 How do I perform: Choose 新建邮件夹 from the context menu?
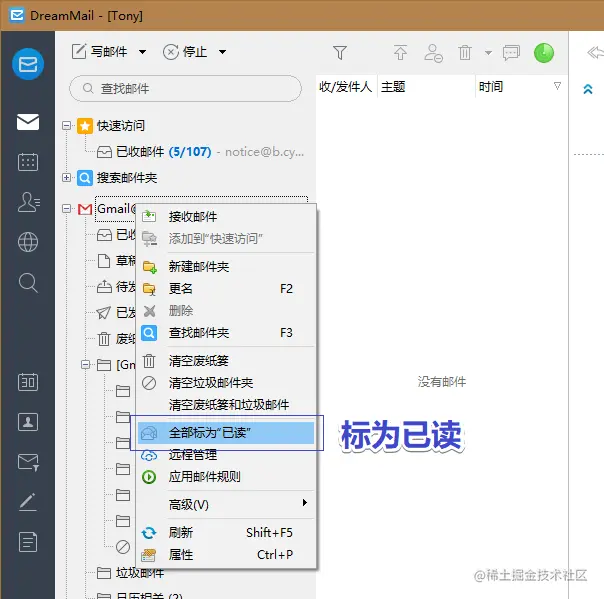click(226, 267)
